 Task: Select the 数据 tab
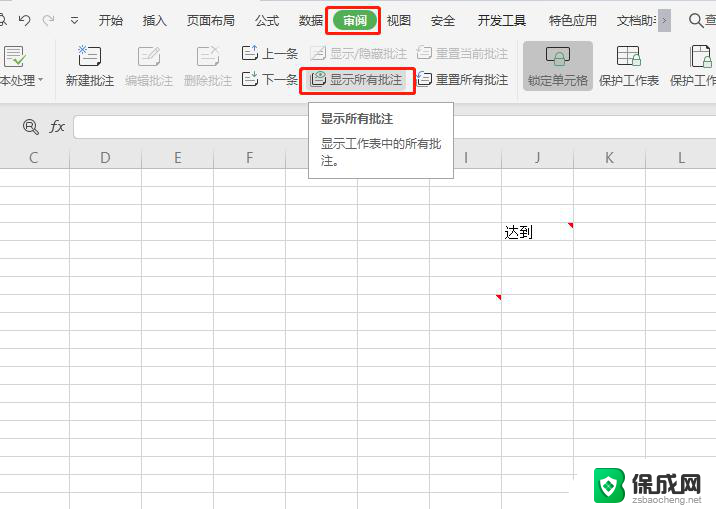pyautogui.click(x=311, y=21)
